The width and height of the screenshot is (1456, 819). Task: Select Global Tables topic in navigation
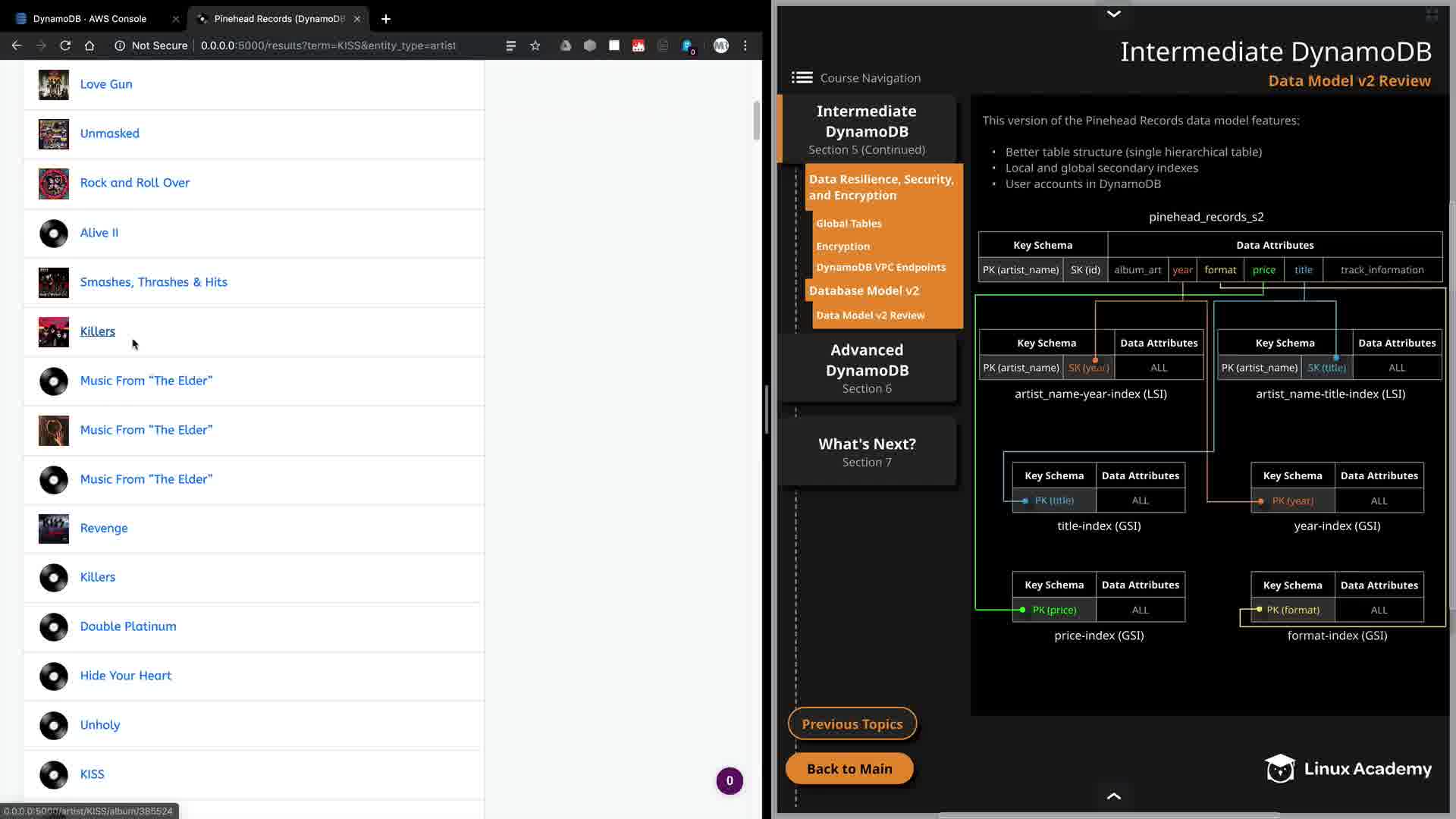click(x=849, y=224)
